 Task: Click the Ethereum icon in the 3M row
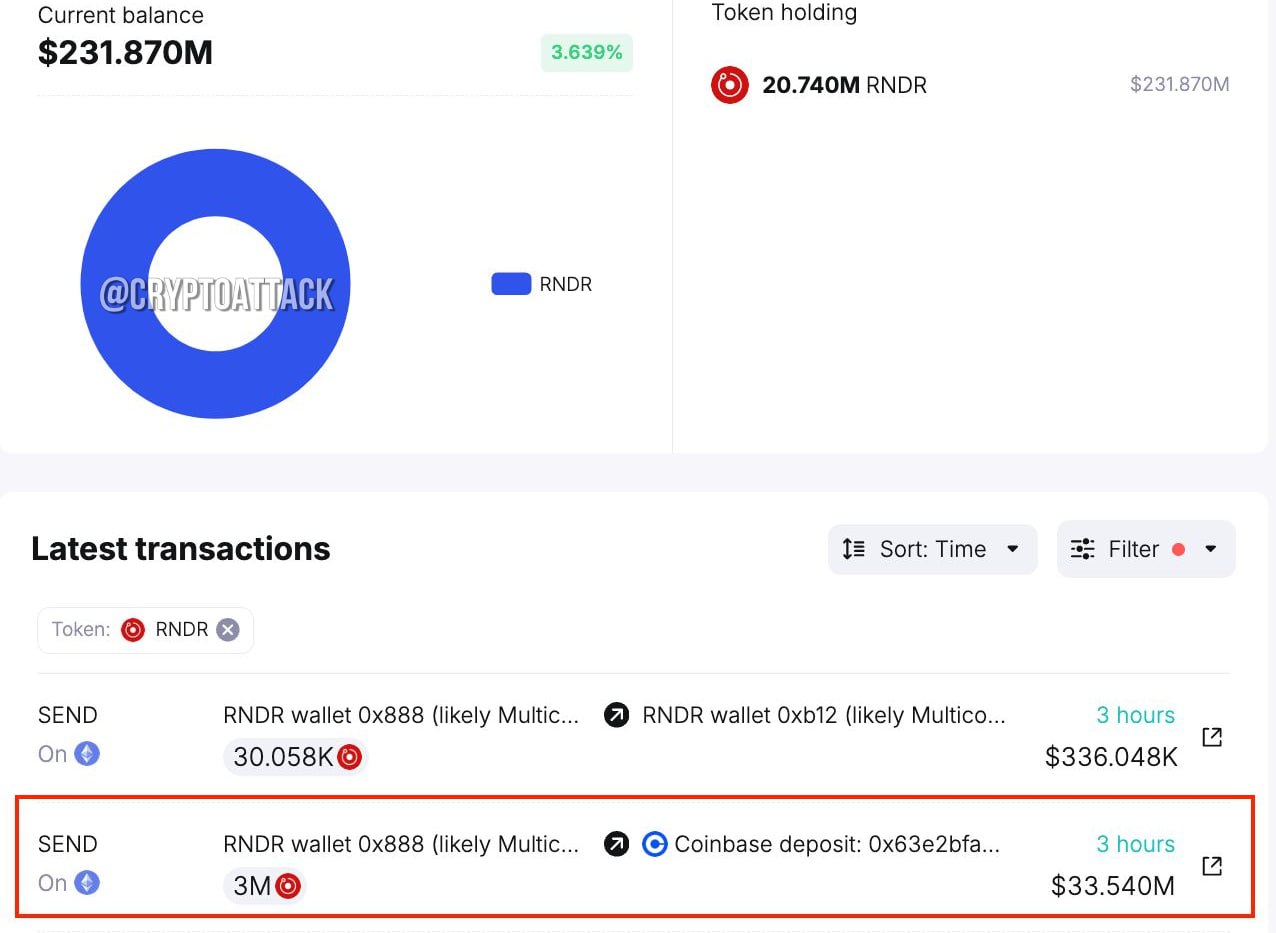point(88,883)
